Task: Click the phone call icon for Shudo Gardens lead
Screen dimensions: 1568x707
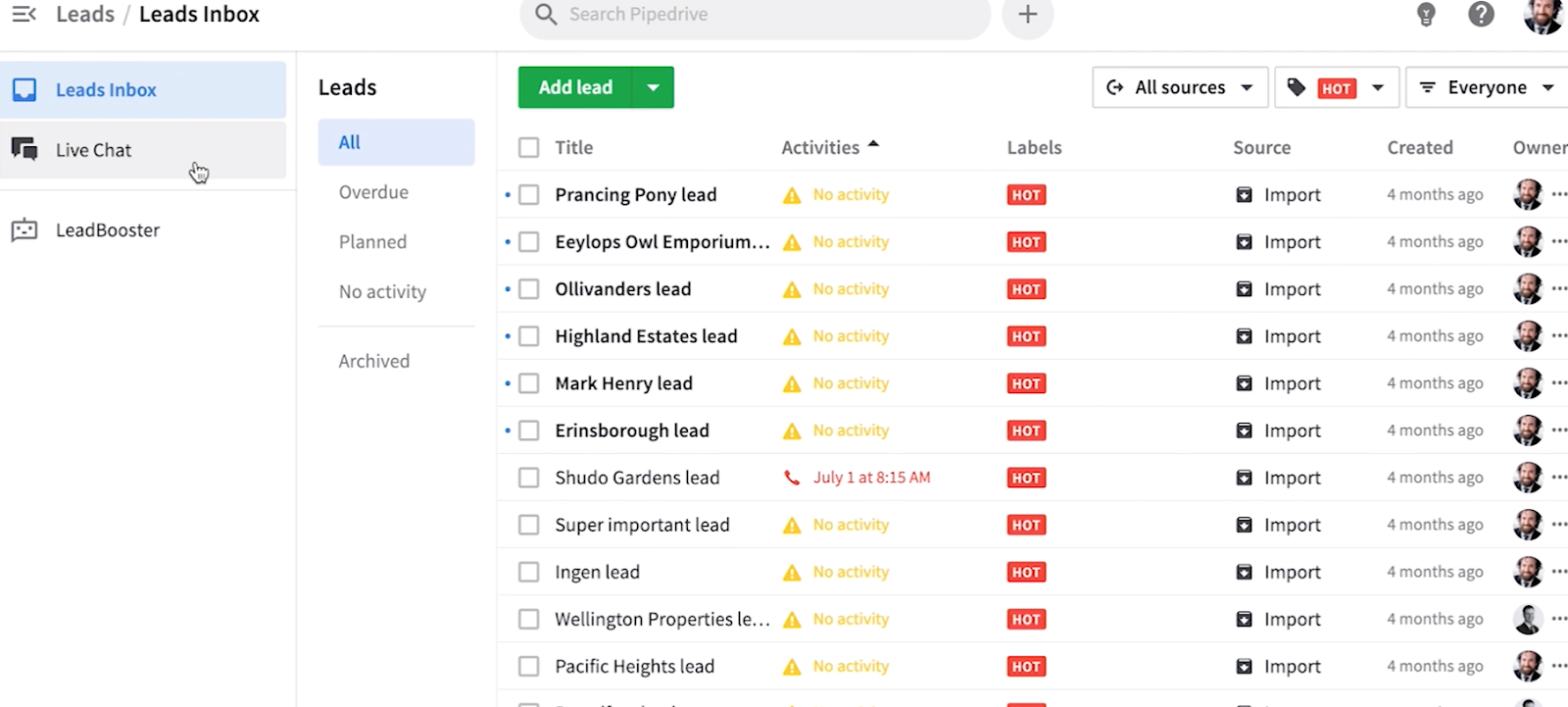Action: click(792, 478)
